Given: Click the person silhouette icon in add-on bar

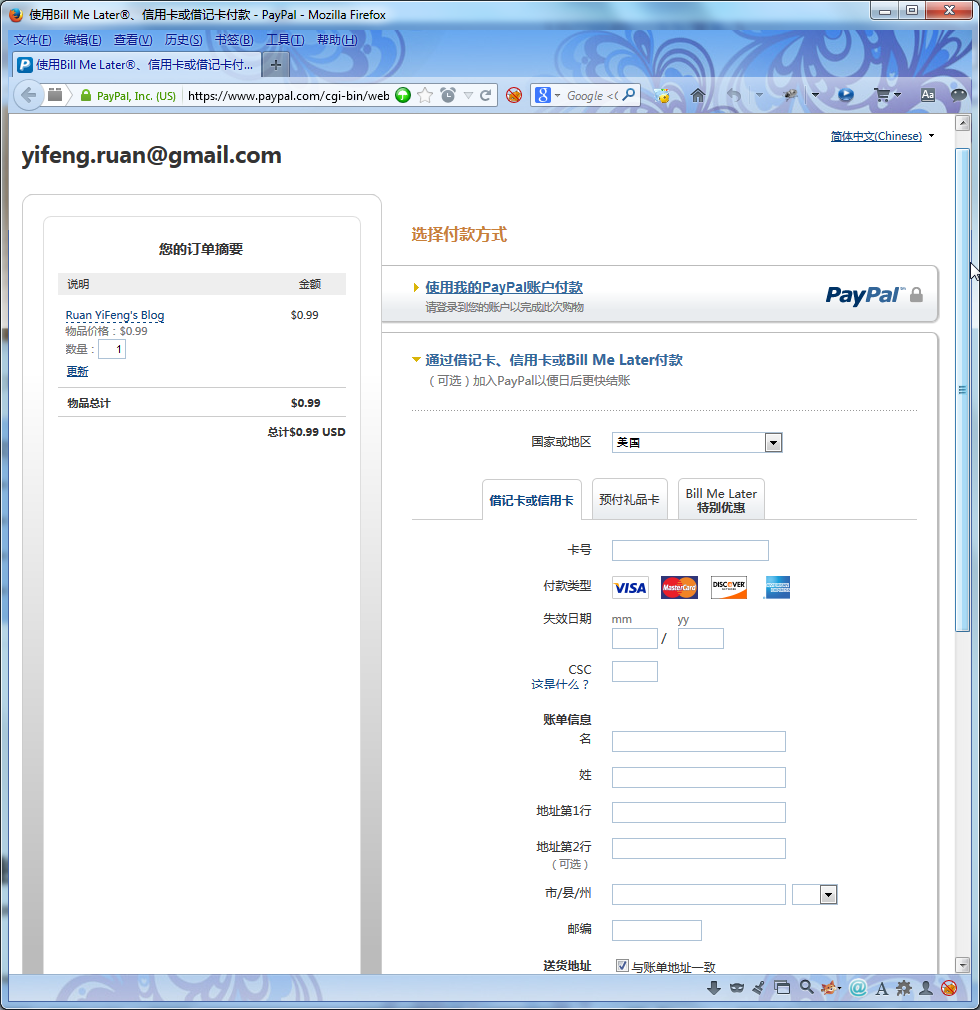Looking at the screenshot, I should pyautogui.click(x=926, y=987).
